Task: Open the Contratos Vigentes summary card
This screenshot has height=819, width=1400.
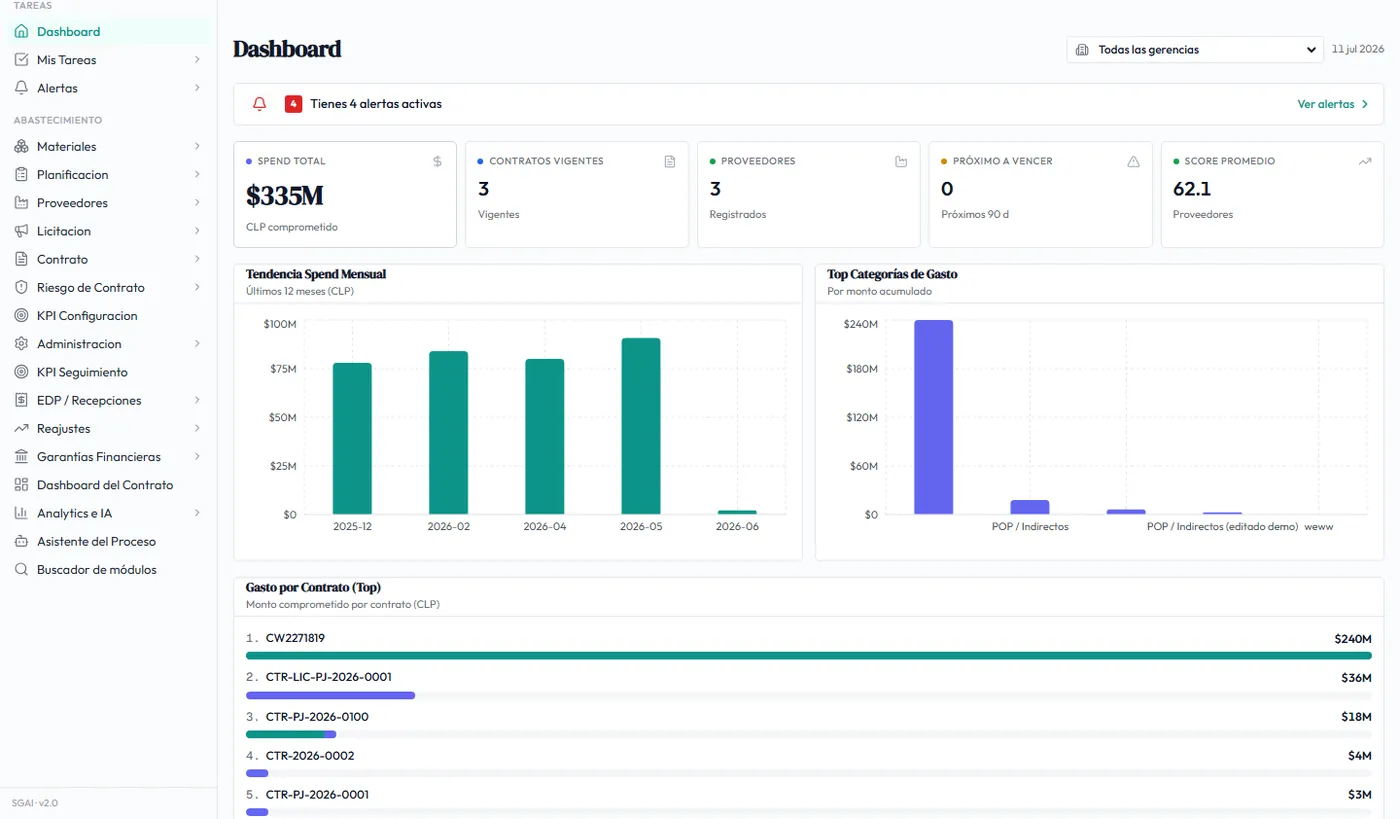Action: coord(577,194)
